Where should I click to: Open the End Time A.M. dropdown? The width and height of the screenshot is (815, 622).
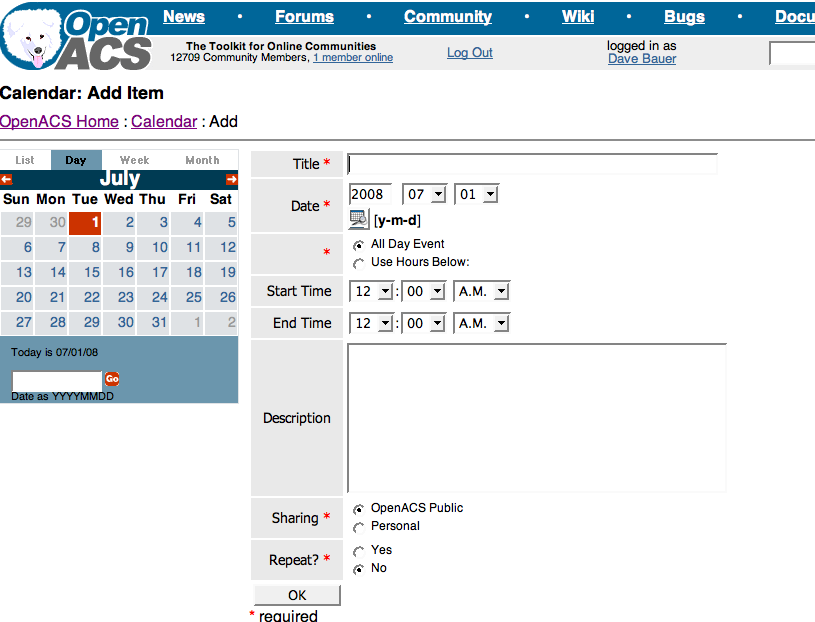[484, 323]
